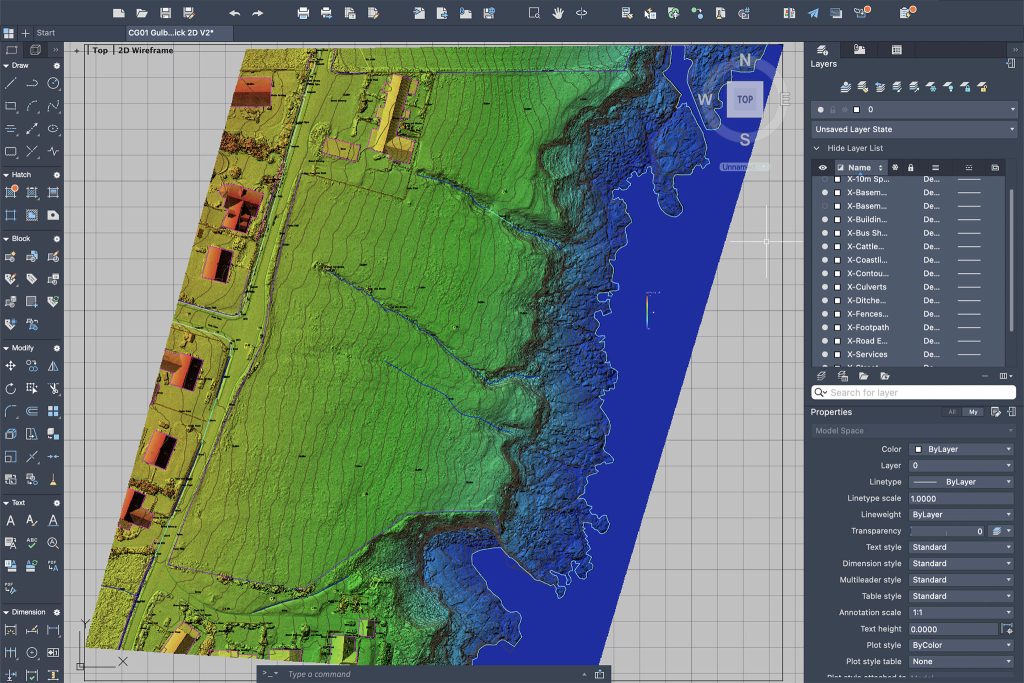Click the Search for layer field
The image size is (1024, 683).
click(913, 393)
